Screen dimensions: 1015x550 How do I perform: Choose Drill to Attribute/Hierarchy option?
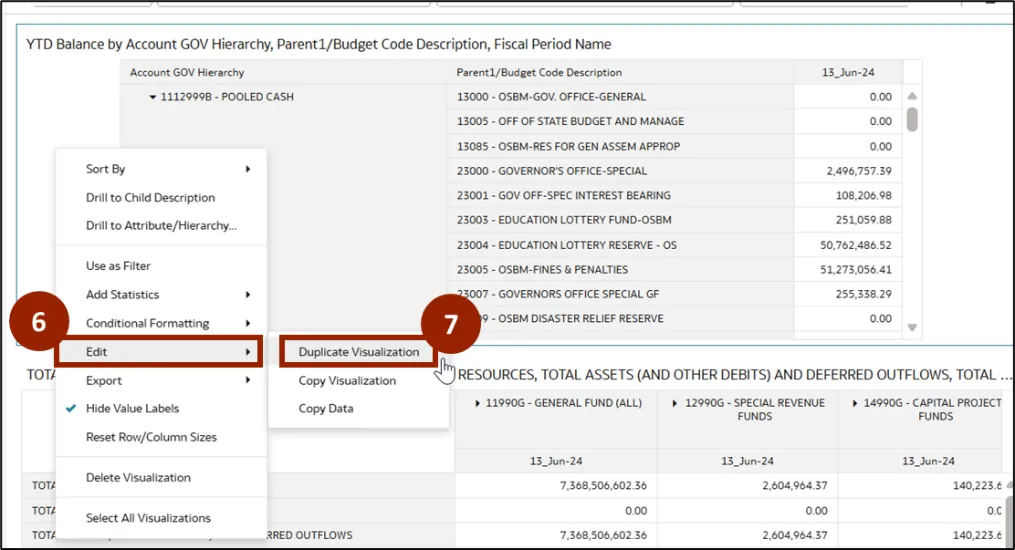[x=160, y=225]
